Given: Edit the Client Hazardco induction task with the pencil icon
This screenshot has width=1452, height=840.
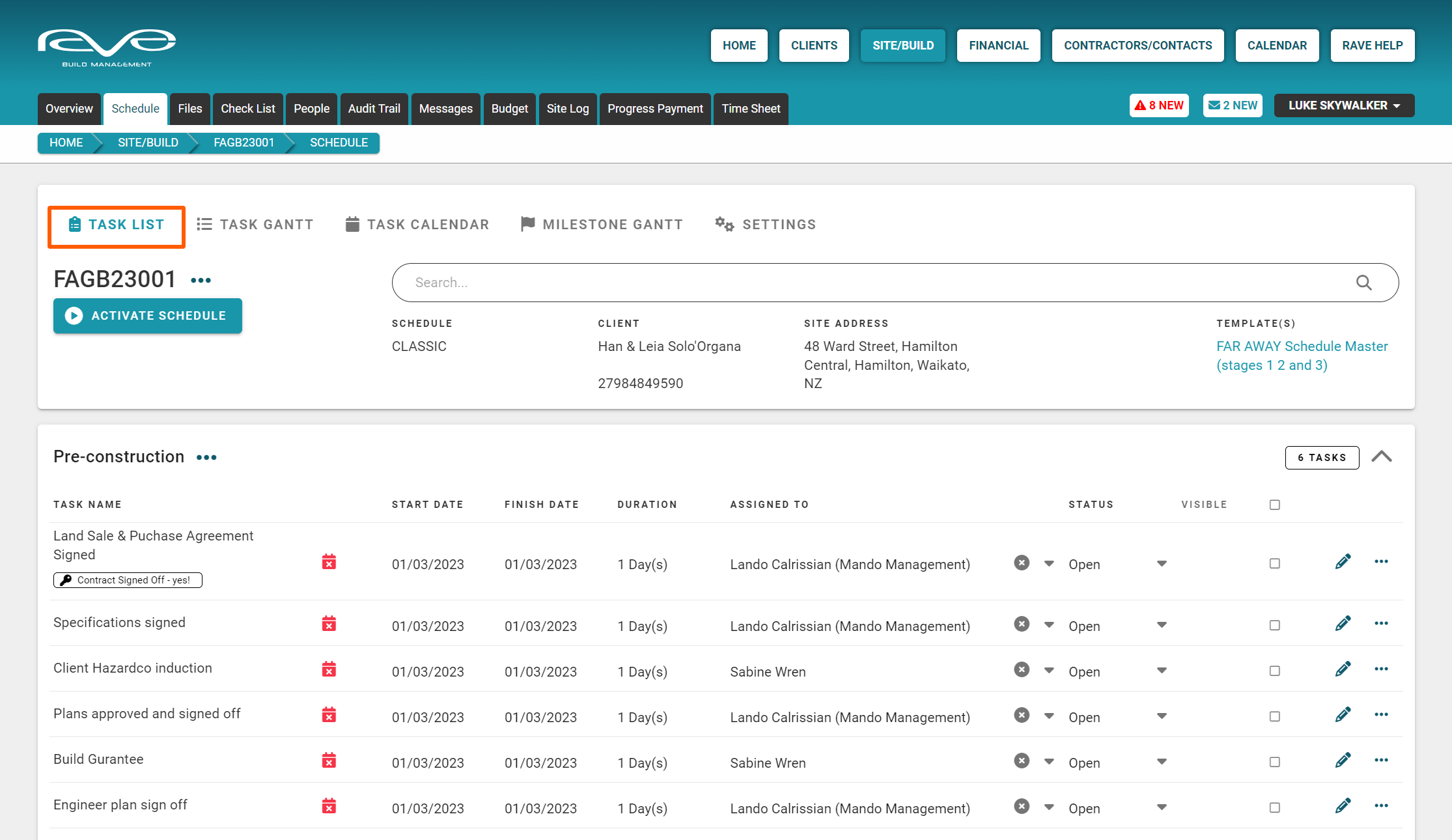Looking at the screenshot, I should point(1343,669).
